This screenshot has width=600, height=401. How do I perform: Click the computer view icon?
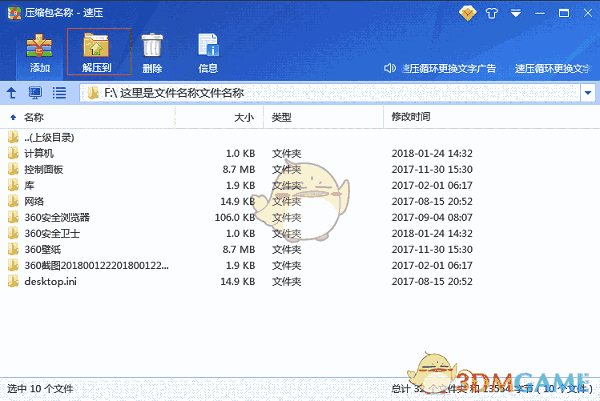point(35,93)
